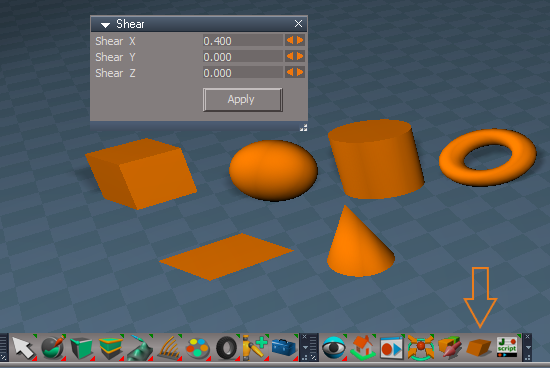Select the arrow pointer tool
This screenshot has width=550, height=368.
(x=23, y=347)
